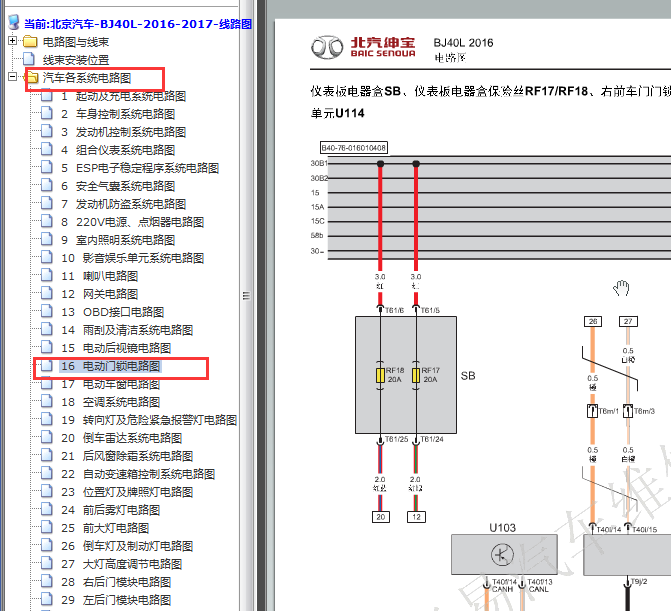The width and height of the screenshot is (671, 611).
Task: Expand the 电路图与线束 folder node
Action: pyautogui.click(x=12, y=41)
